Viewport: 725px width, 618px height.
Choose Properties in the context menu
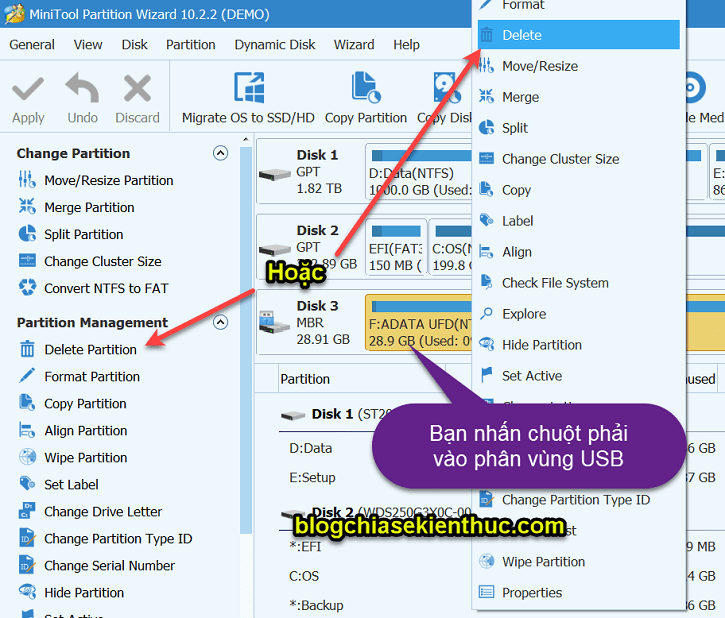point(579,593)
